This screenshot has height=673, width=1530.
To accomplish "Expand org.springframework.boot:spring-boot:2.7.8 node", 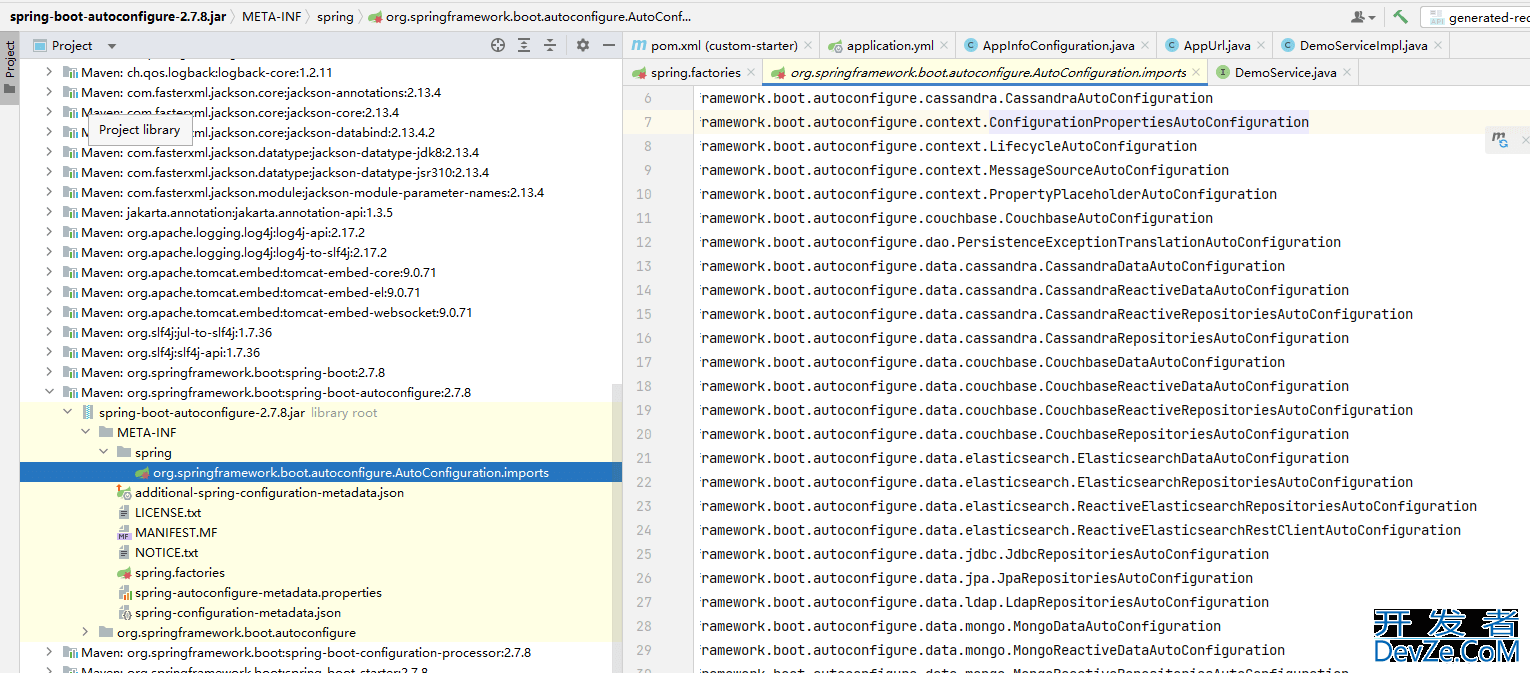I will point(51,373).
